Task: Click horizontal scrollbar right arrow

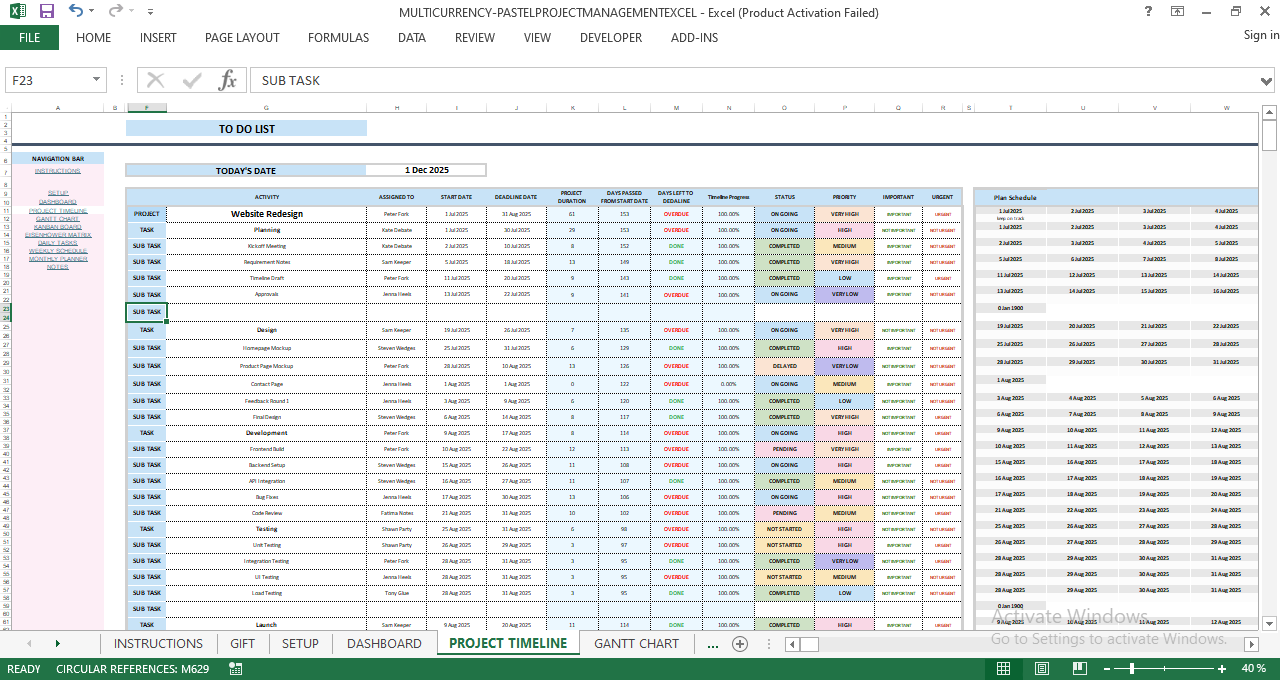Action: pyautogui.click(x=1251, y=644)
